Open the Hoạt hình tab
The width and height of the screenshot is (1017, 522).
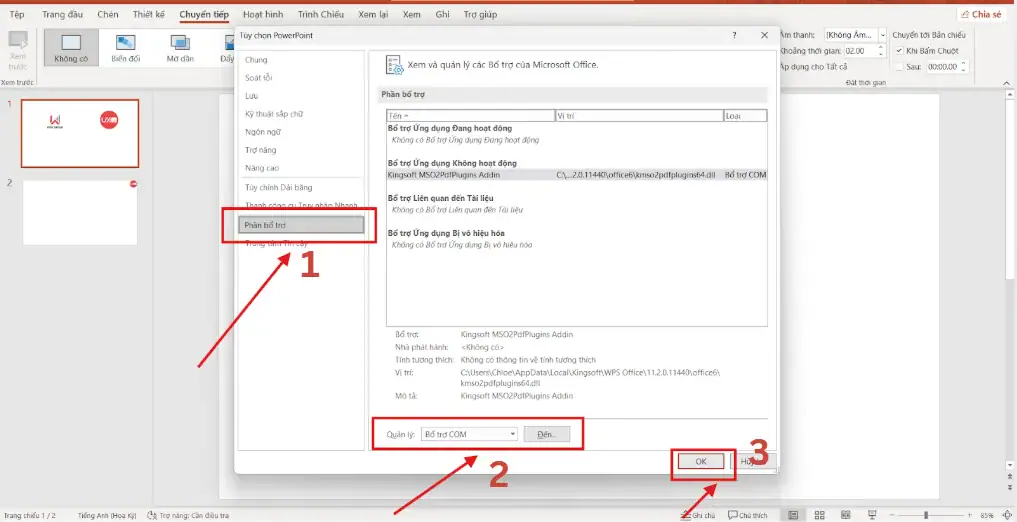(x=263, y=14)
